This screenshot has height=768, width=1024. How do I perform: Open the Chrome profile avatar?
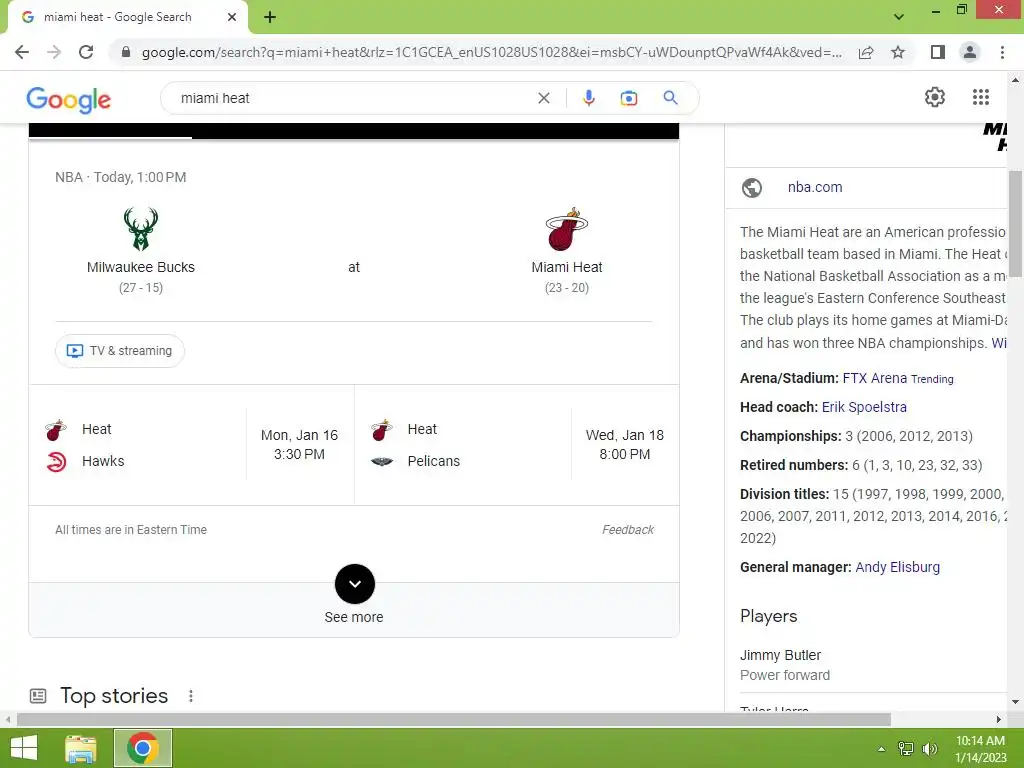tap(970, 52)
